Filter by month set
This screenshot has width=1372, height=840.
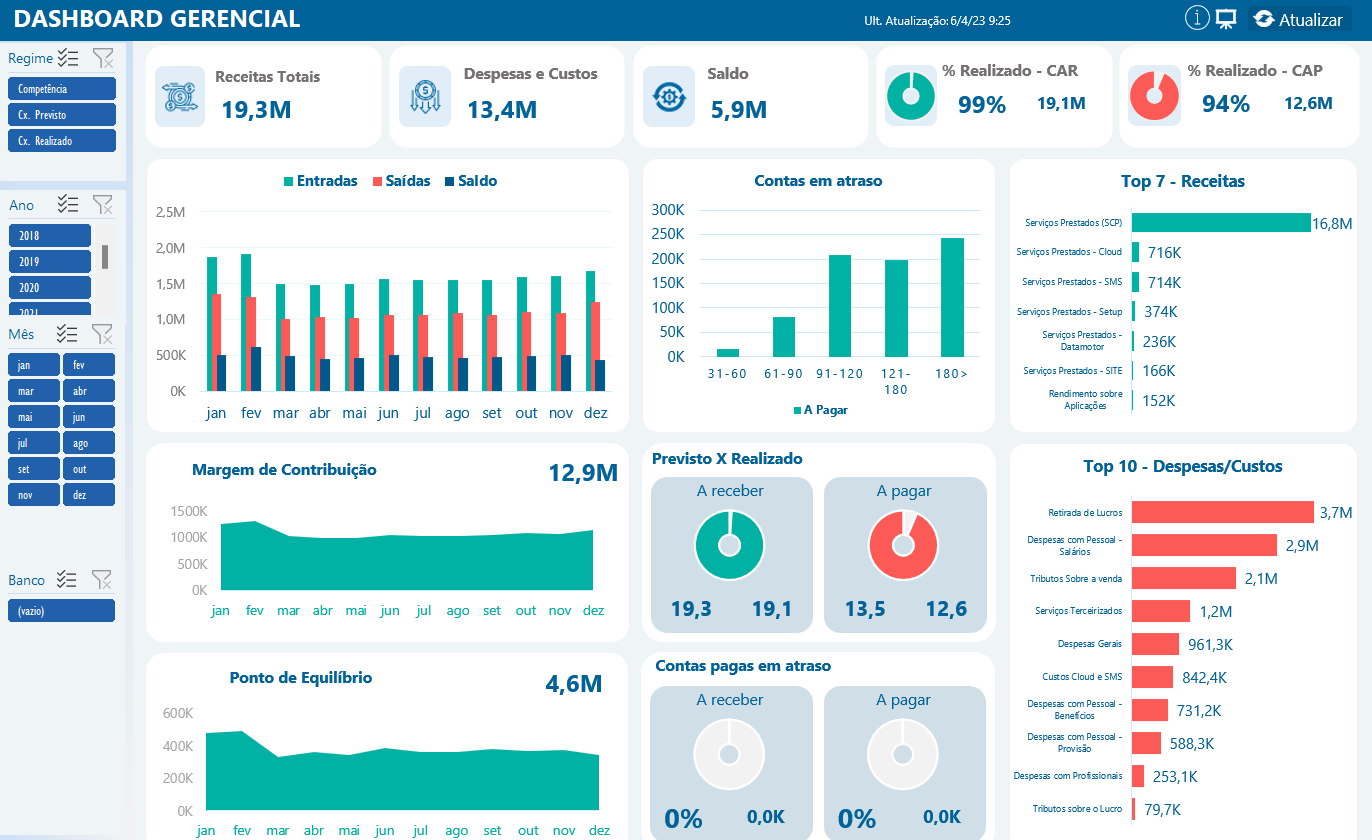(34, 469)
